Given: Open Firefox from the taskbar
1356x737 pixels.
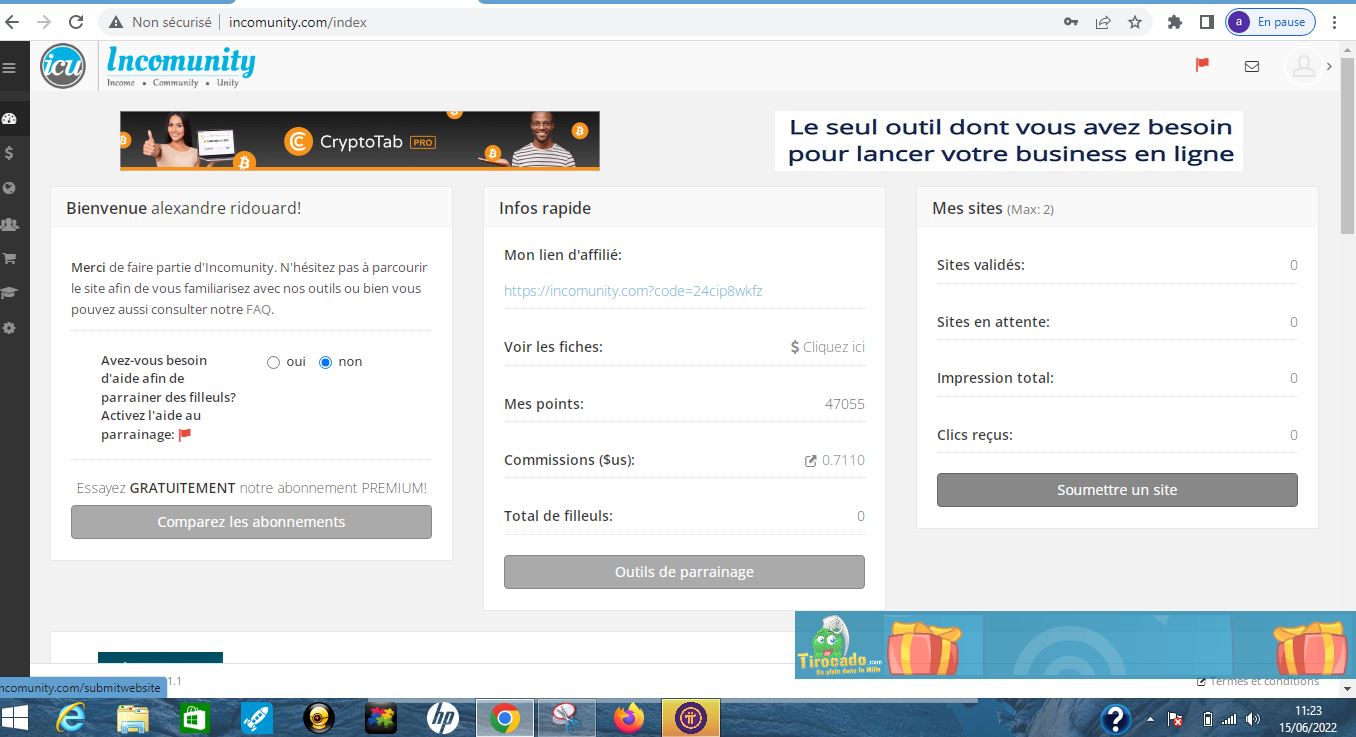Looking at the screenshot, I should (629, 717).
